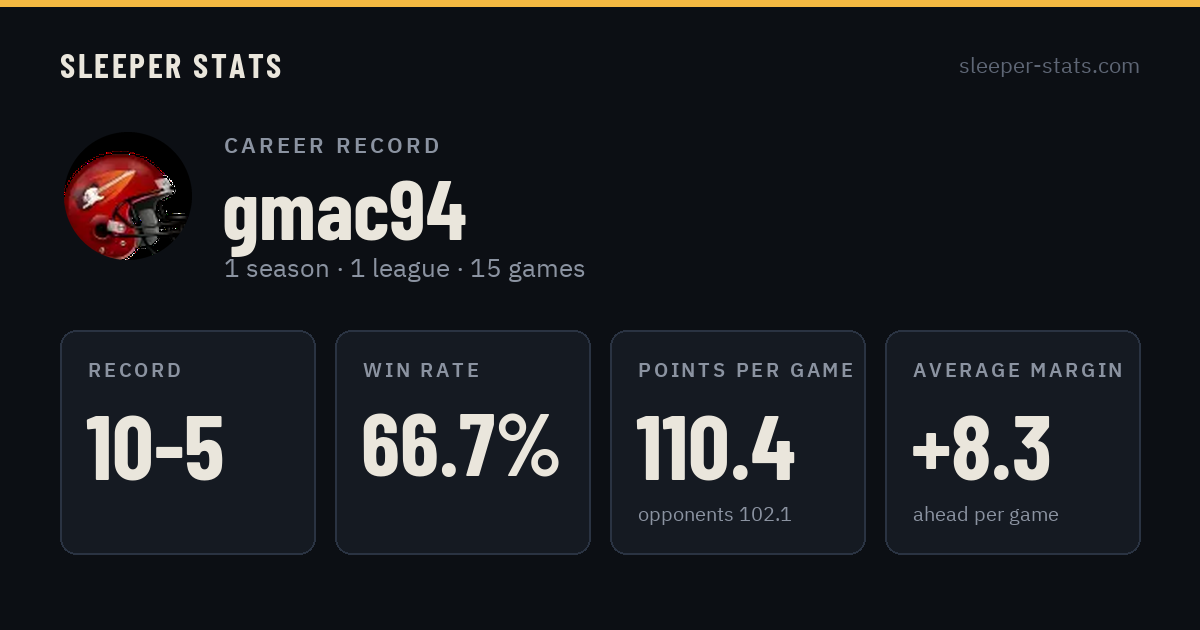1200x630 pixels.
Task: Select the Record stat card
Action: point(188,442)
